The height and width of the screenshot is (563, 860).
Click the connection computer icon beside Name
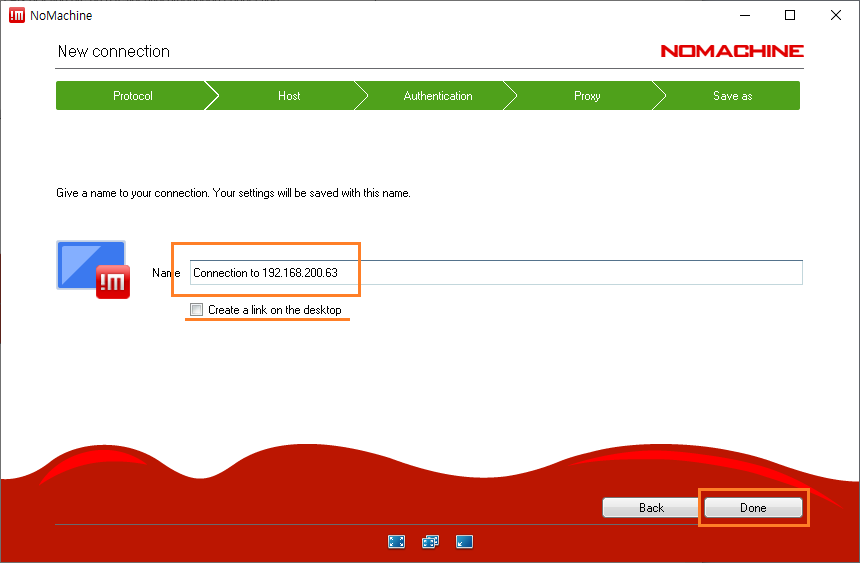click(x=93, y=269)
